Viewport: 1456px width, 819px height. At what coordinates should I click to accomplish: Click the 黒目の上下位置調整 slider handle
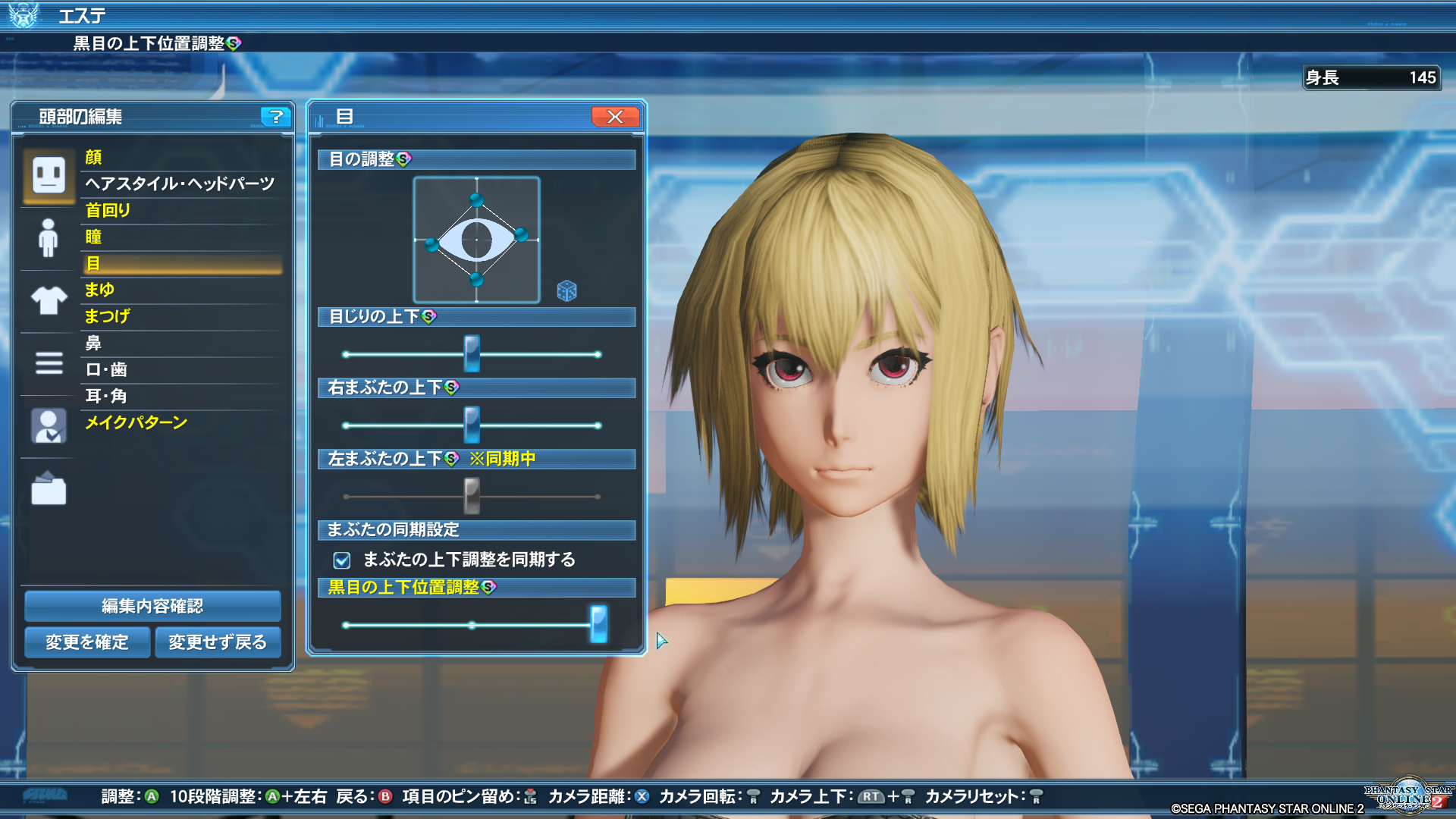pos(598,624)
